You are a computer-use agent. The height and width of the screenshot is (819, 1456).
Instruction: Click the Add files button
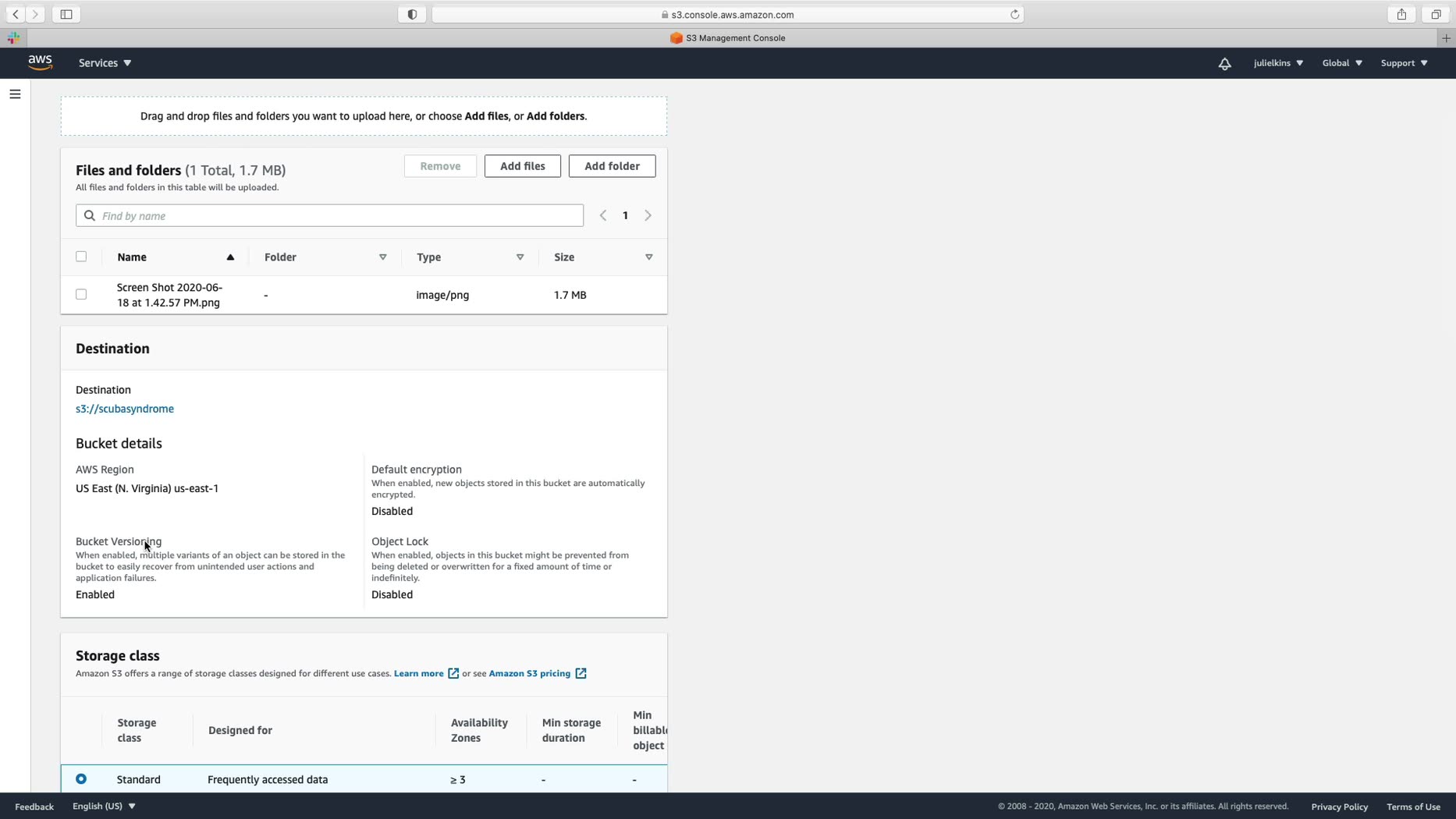(x=522, y=166)
